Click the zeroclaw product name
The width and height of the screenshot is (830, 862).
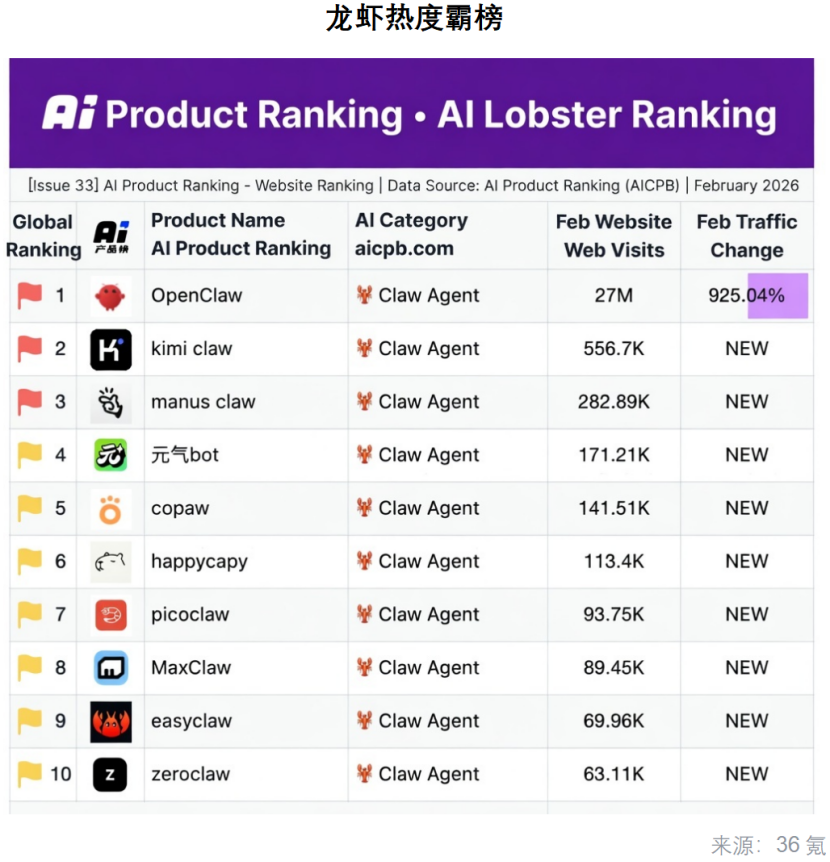pos(191,774)
